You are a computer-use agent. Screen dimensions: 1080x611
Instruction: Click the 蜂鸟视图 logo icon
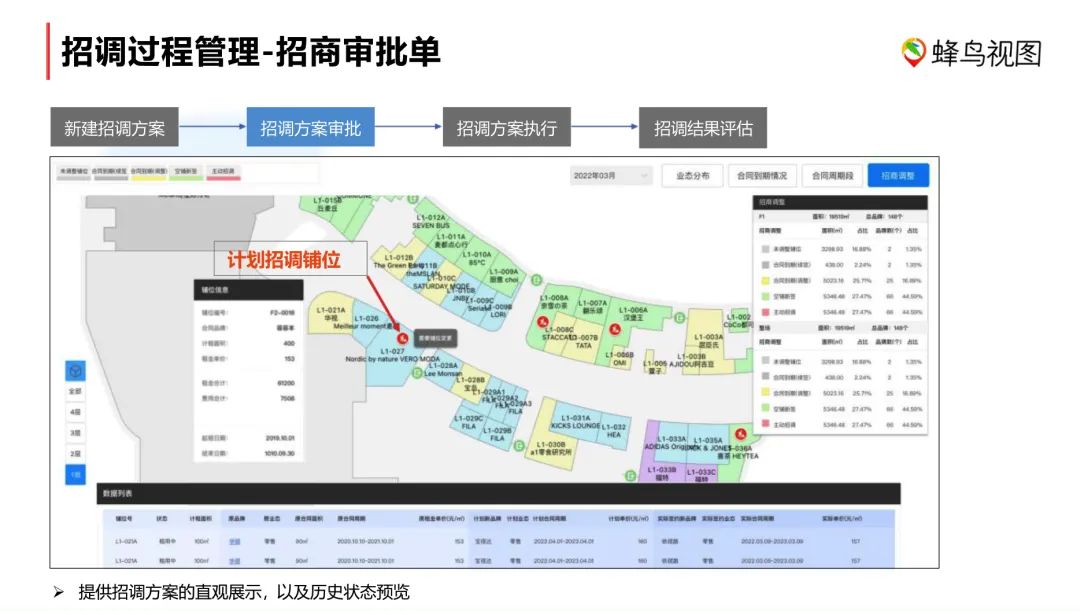[913, 52]
